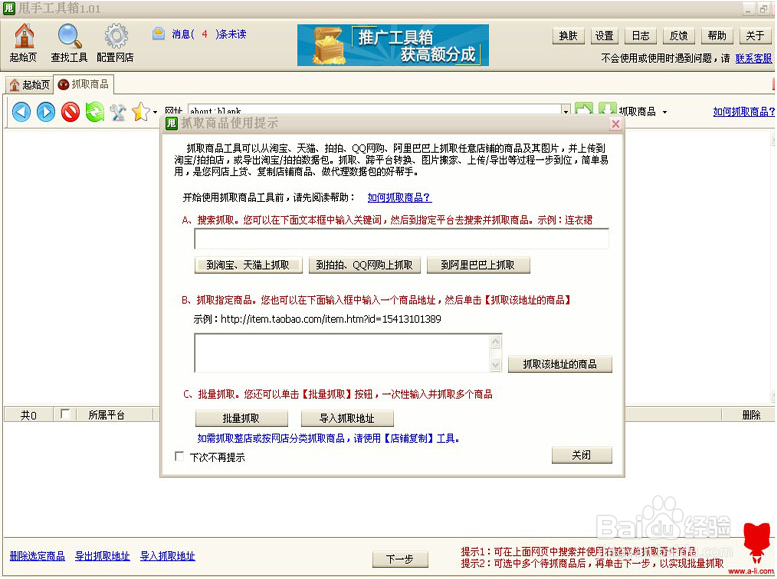Click the 关于 button
Screen dimensions: 777x579
point(755,36)
